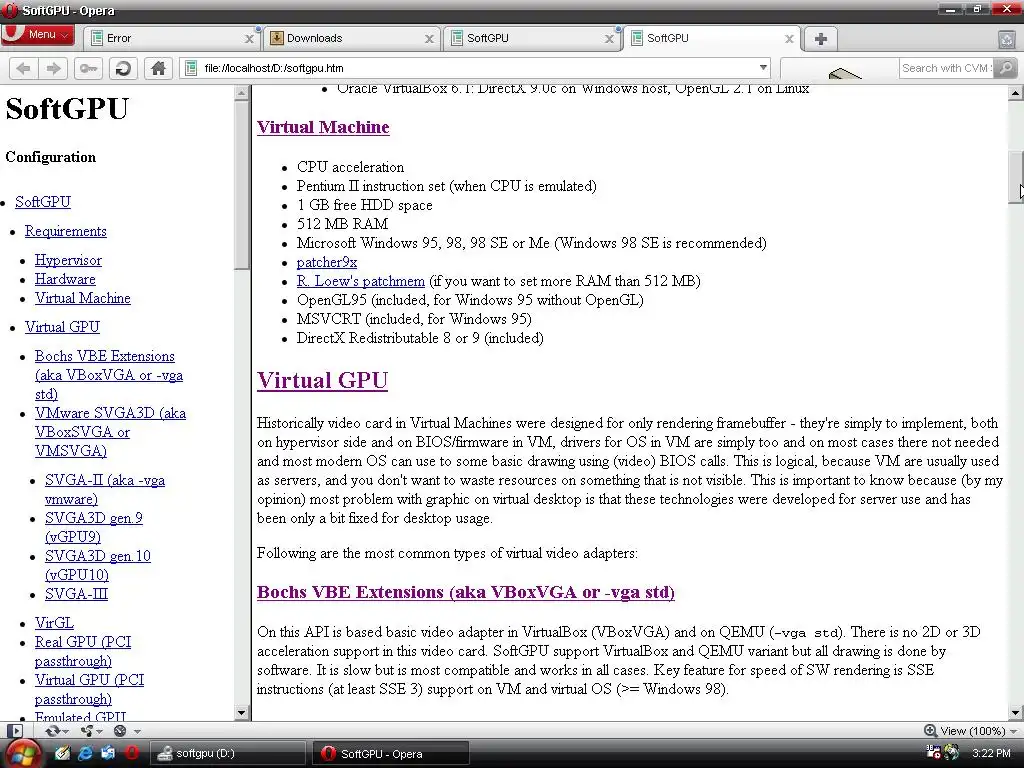Open the patcher9x link

[327, 262]
